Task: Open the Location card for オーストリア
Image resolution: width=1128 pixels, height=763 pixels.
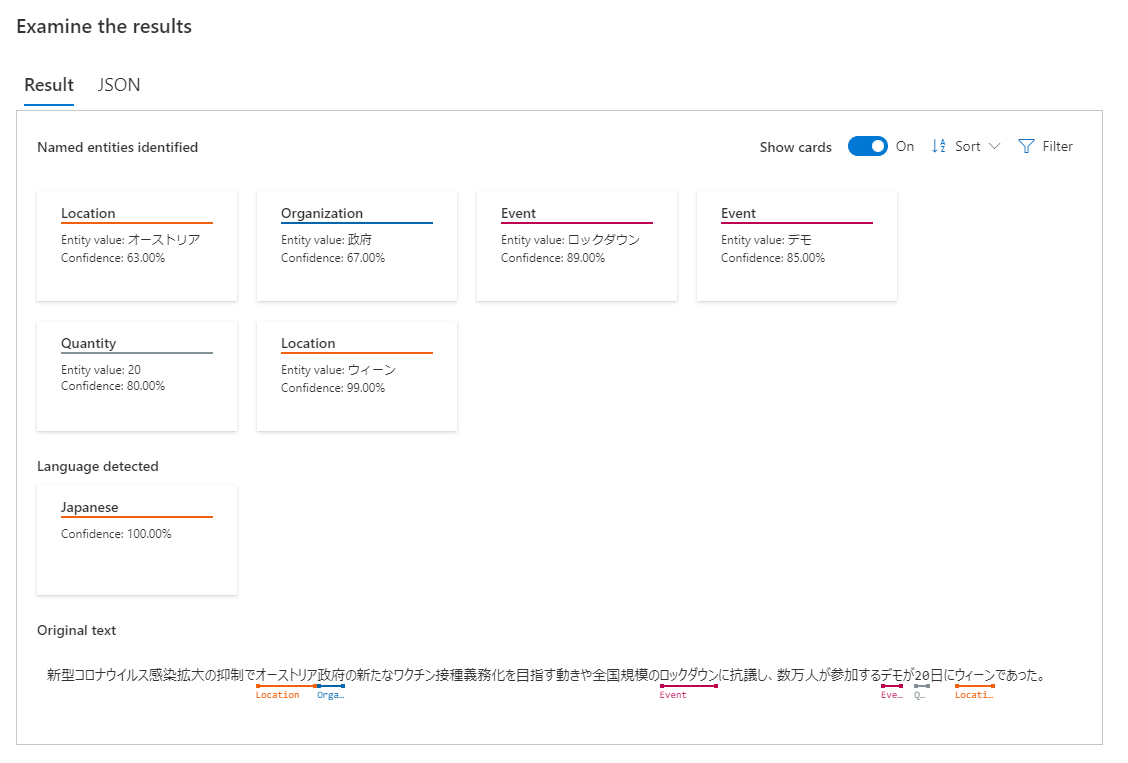Action: pyautogui.click(x=137, y=245)
